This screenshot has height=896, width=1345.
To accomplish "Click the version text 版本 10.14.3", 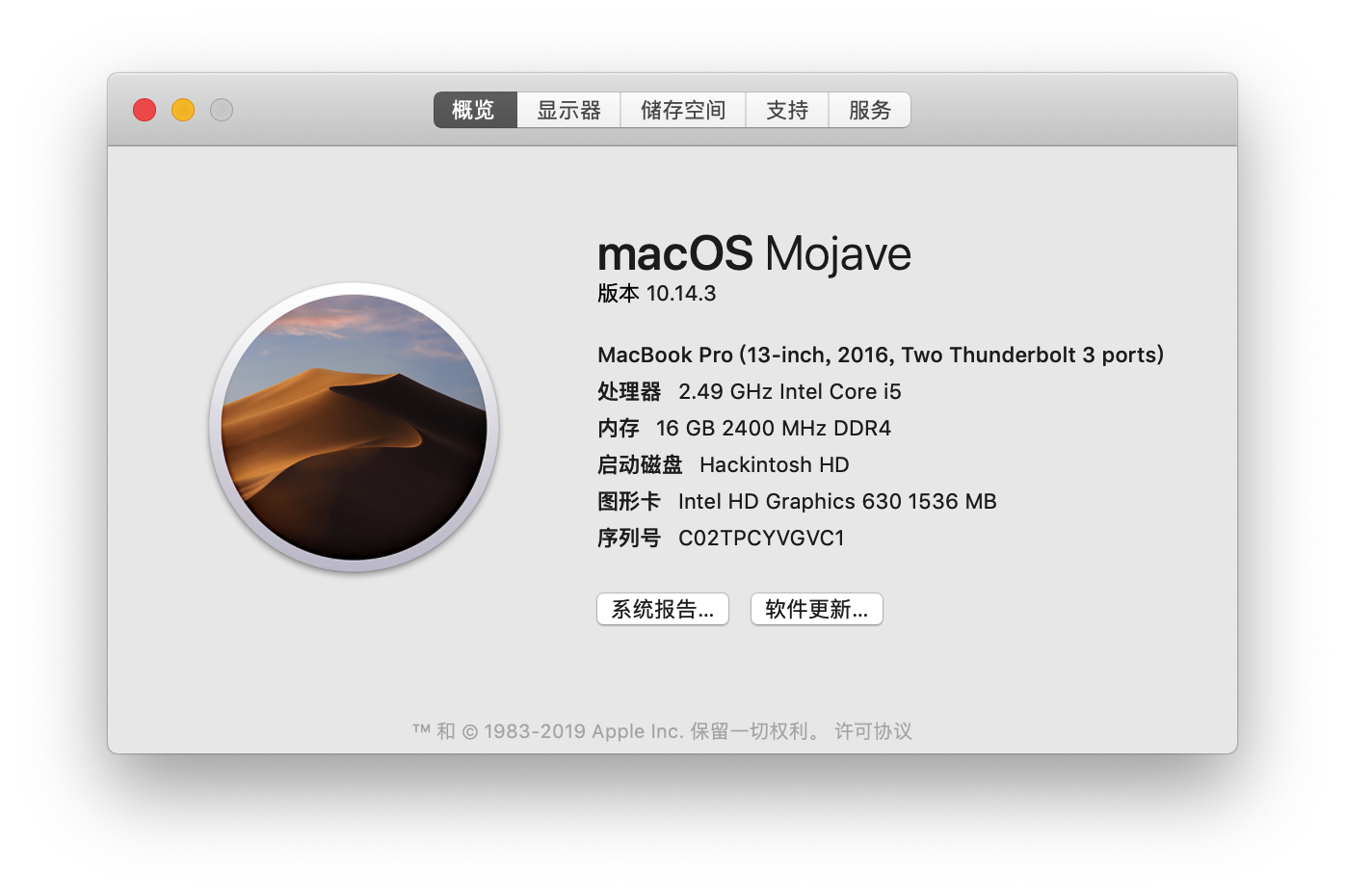I will pyautogui.click(x=657, y=293).
